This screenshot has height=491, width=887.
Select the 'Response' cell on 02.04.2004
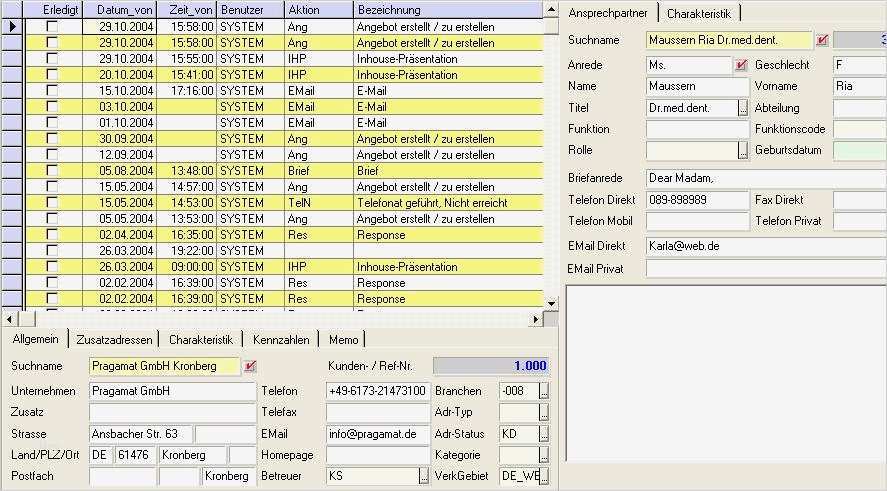pyautogui.click(x=448, y=235)
